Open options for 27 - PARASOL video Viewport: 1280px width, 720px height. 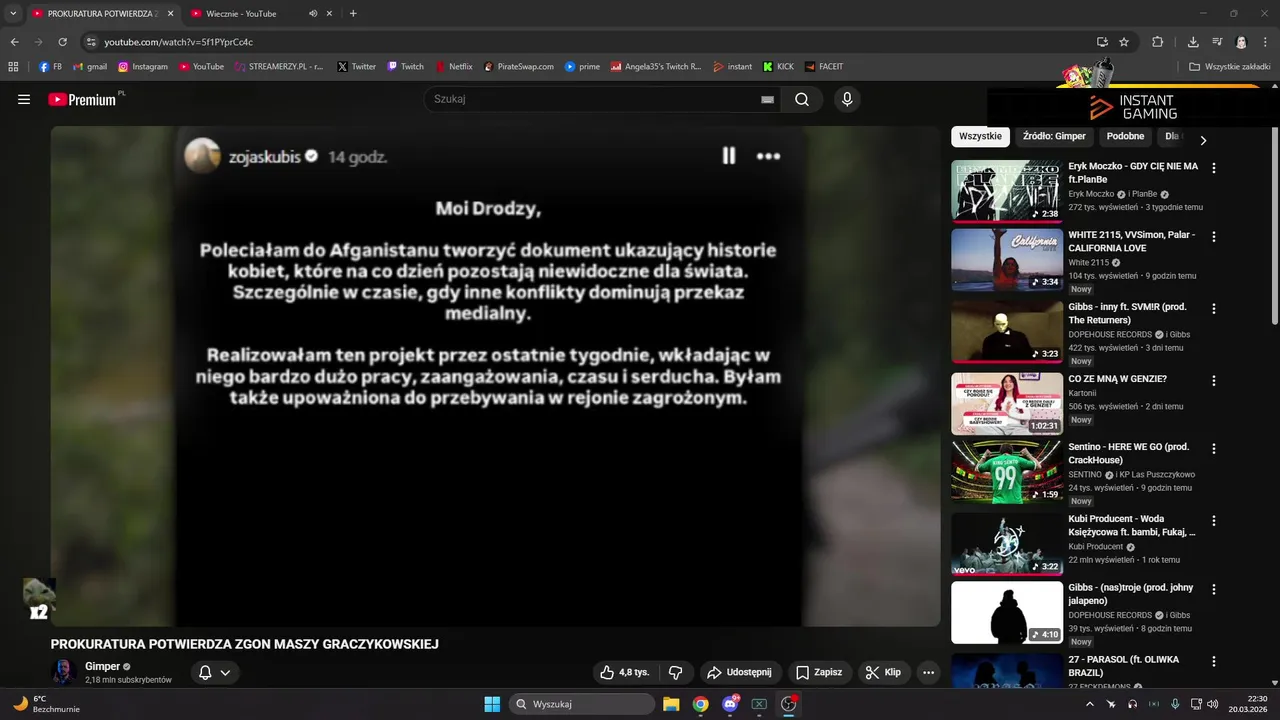pyautogui.click(x=1214, y=661)
